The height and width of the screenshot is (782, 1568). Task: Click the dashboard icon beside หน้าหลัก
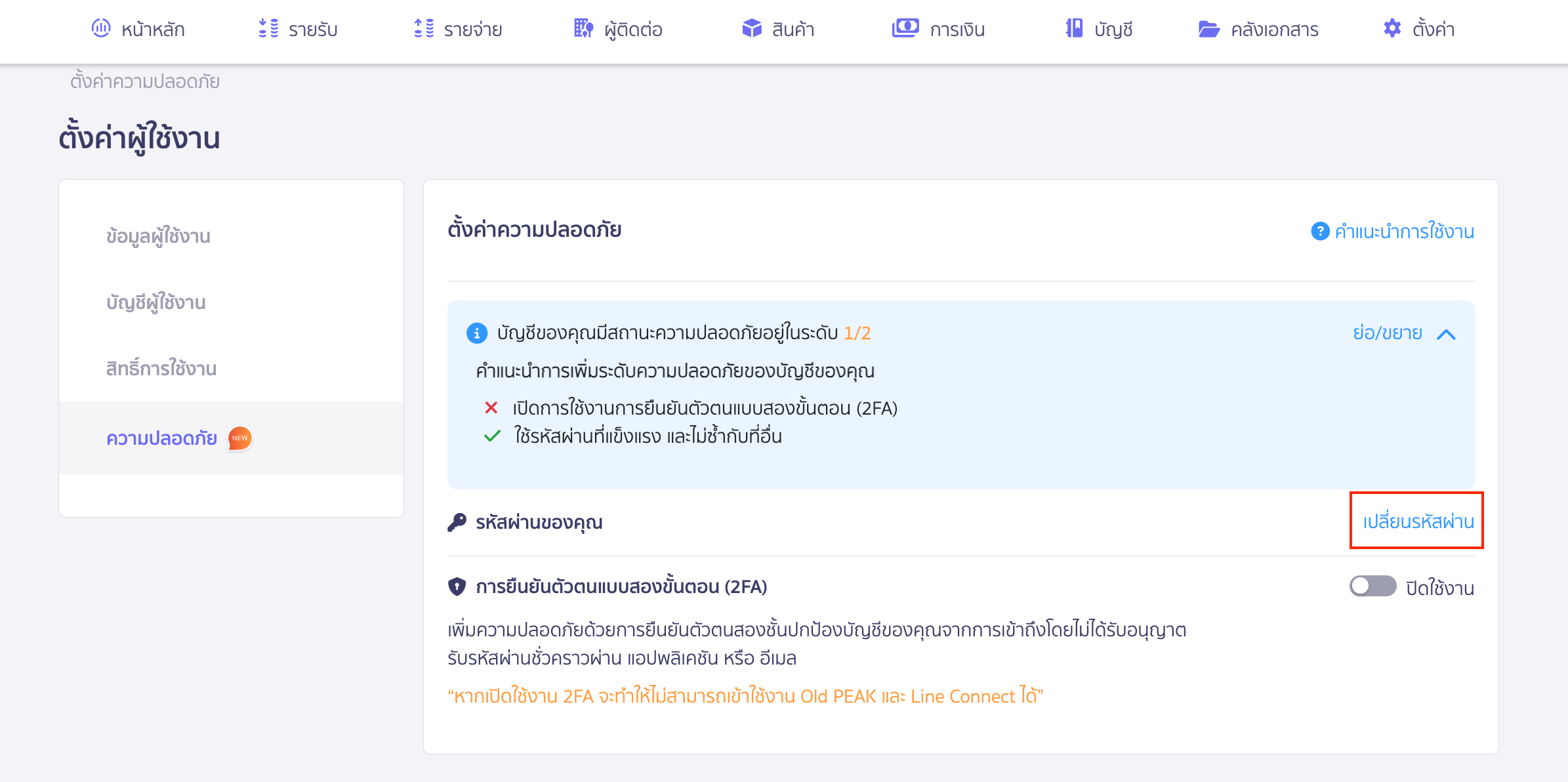101,28
